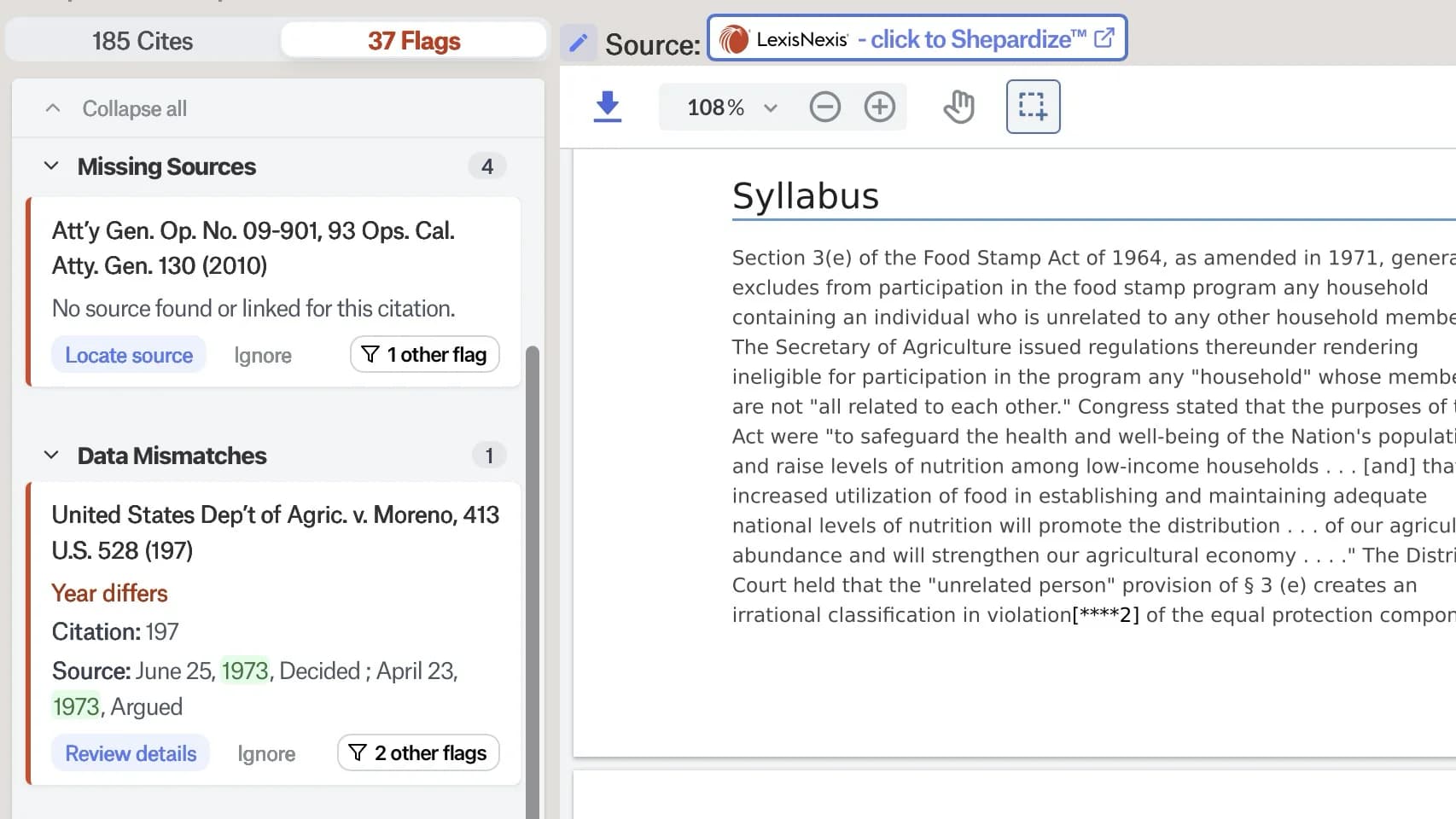The image size is (1456, 819).
Task: Zoom out with the minus circle icon
Action: click(x=824, y=107)
